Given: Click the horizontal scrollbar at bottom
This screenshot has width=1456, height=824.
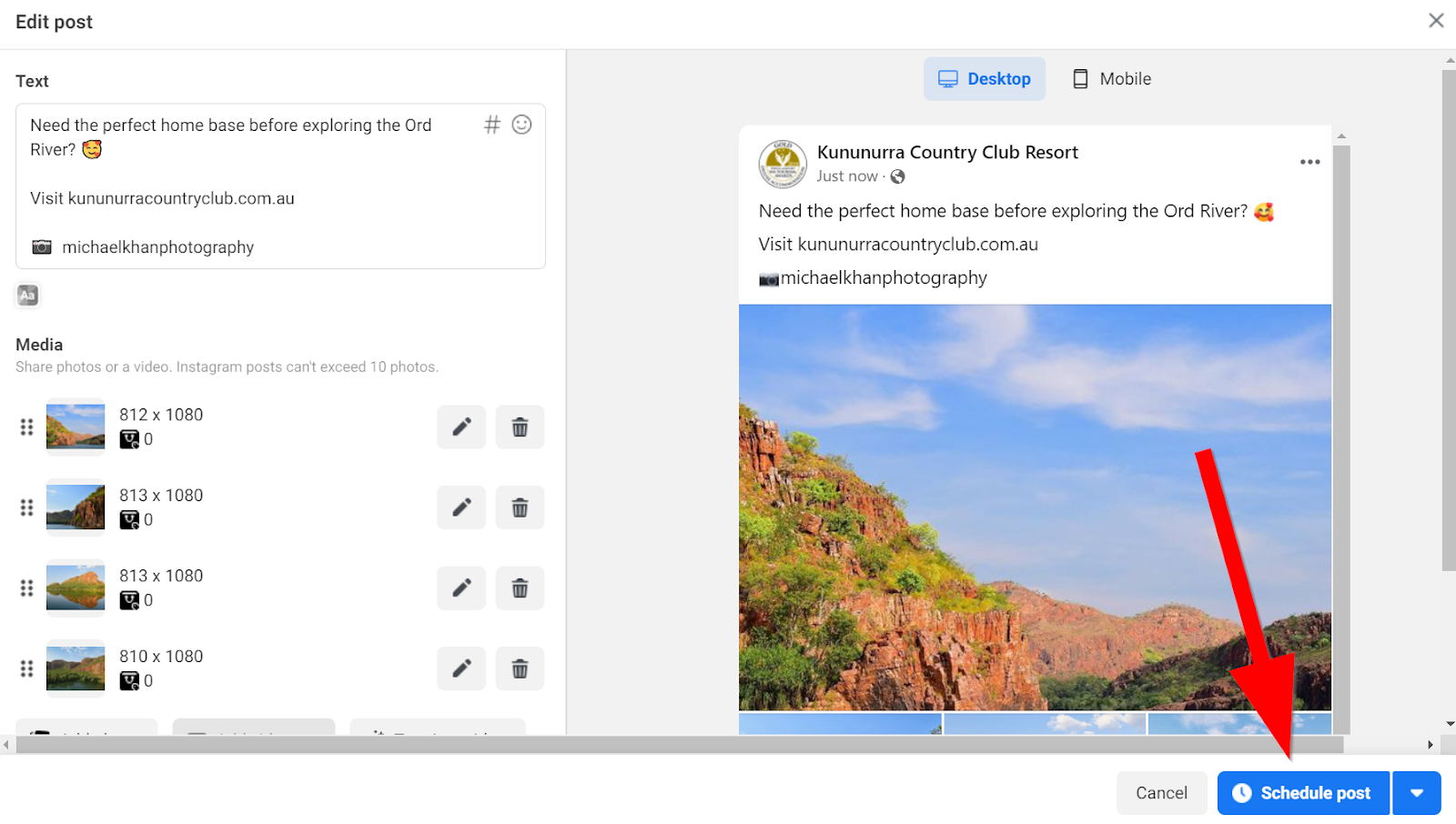Looking at the screenshot, I should pos(680,745).
